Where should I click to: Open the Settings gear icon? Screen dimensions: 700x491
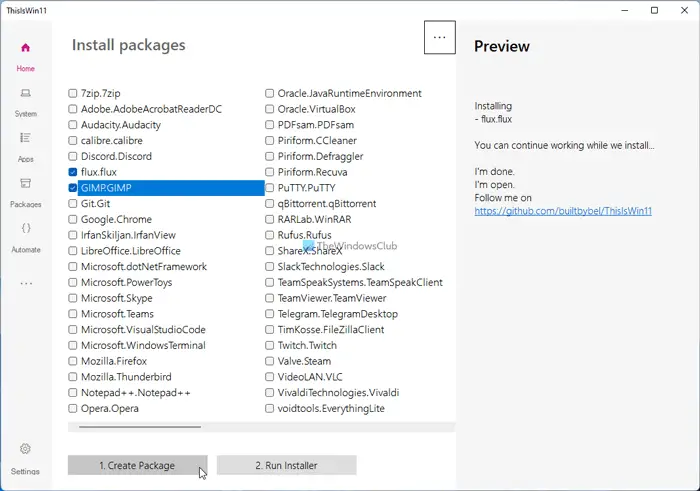[x=25, y=449]
